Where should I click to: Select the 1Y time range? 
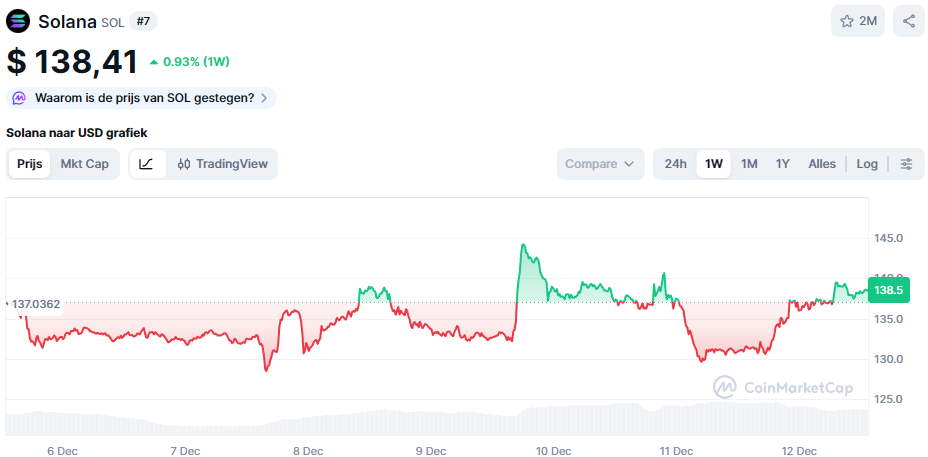pyautogui.click(x=783, y=164)
